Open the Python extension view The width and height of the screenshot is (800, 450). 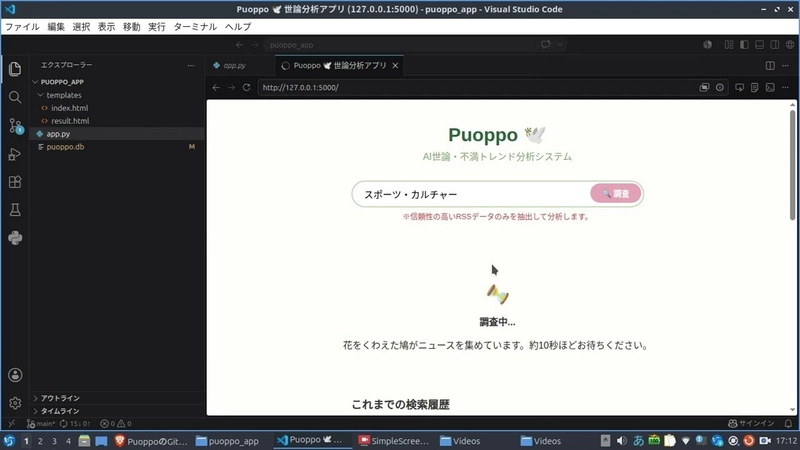[15, 238]
